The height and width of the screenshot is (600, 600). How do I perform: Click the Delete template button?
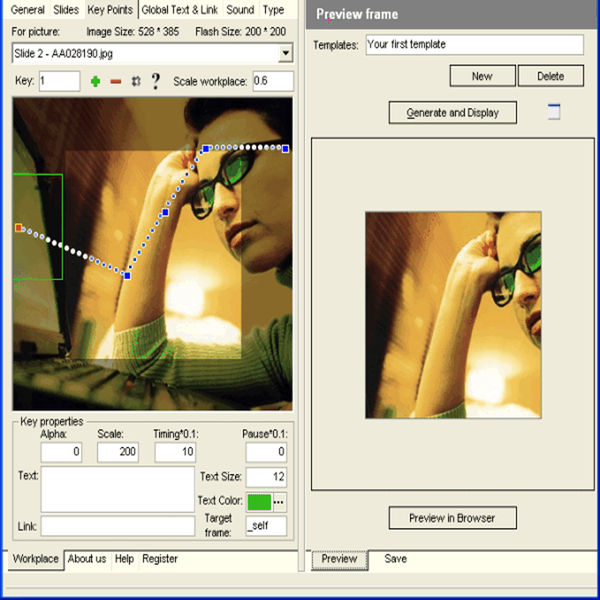(x=551, y=76)
